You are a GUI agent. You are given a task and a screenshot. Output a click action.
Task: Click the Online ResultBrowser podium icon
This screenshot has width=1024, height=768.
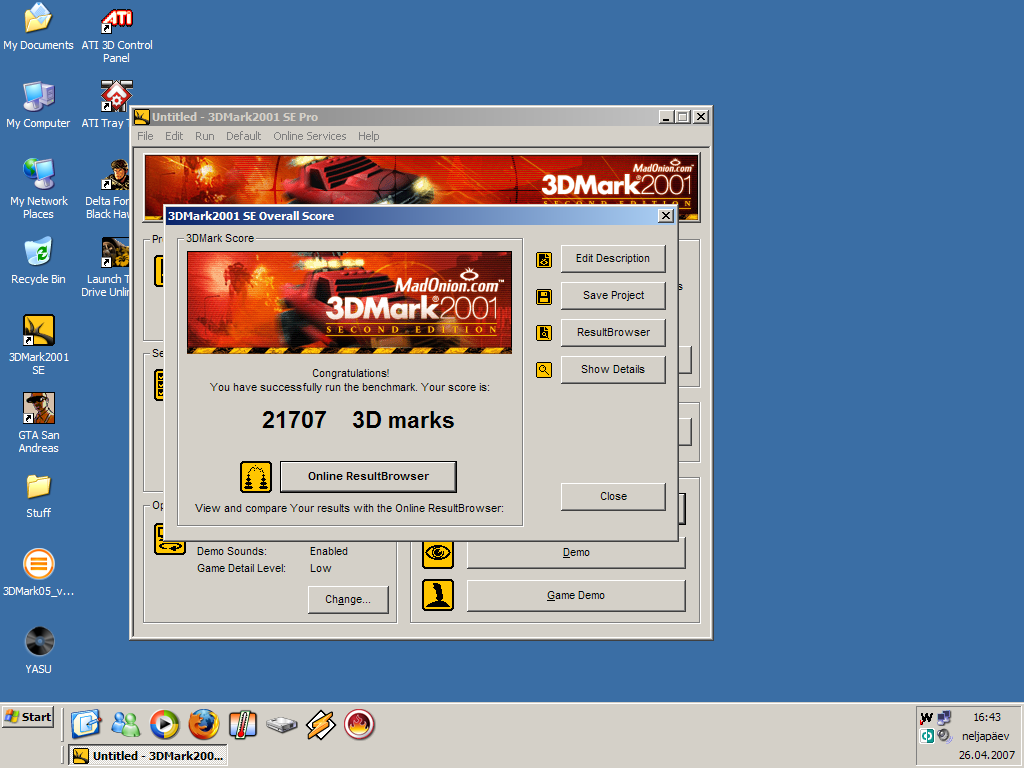[255, 477]
